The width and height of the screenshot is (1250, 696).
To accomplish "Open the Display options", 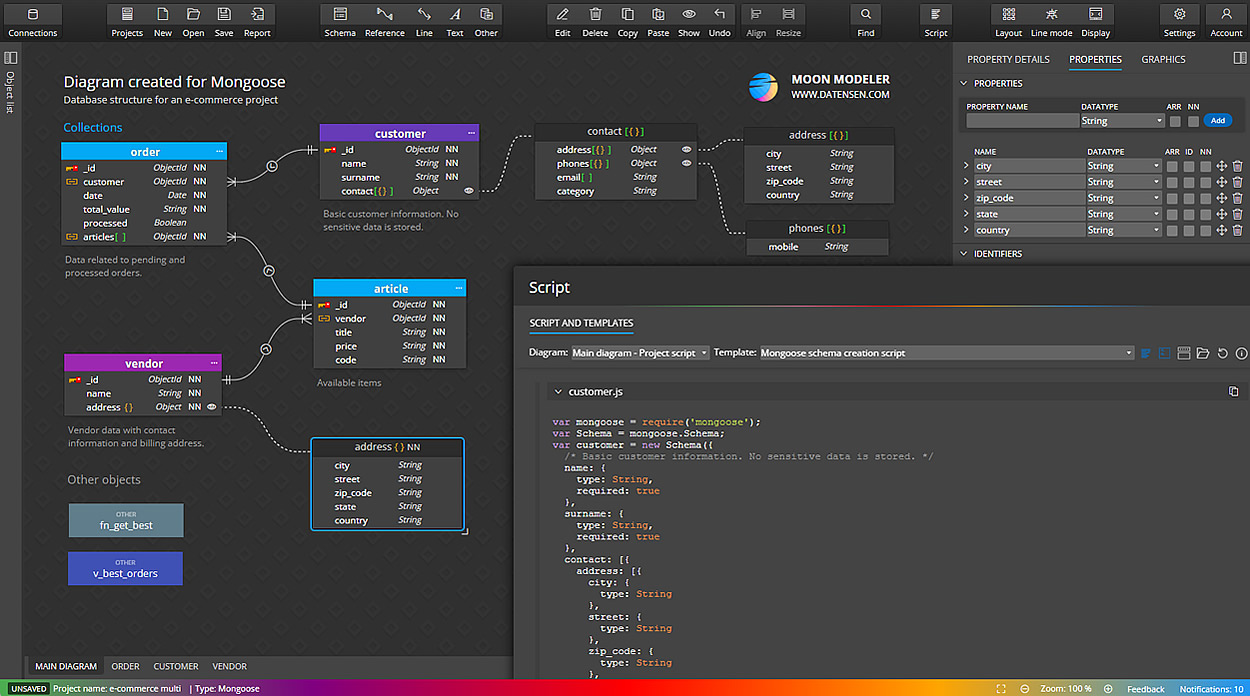I will click(x=1096, y=21).
